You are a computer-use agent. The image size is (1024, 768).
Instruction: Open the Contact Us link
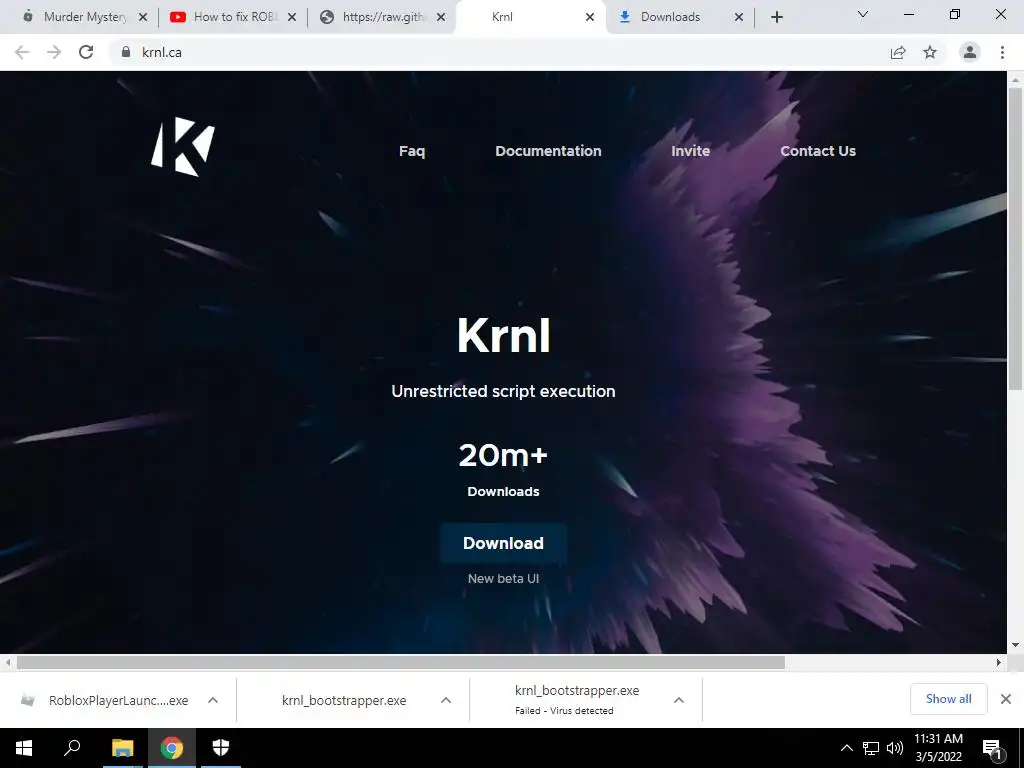(818, 151)
